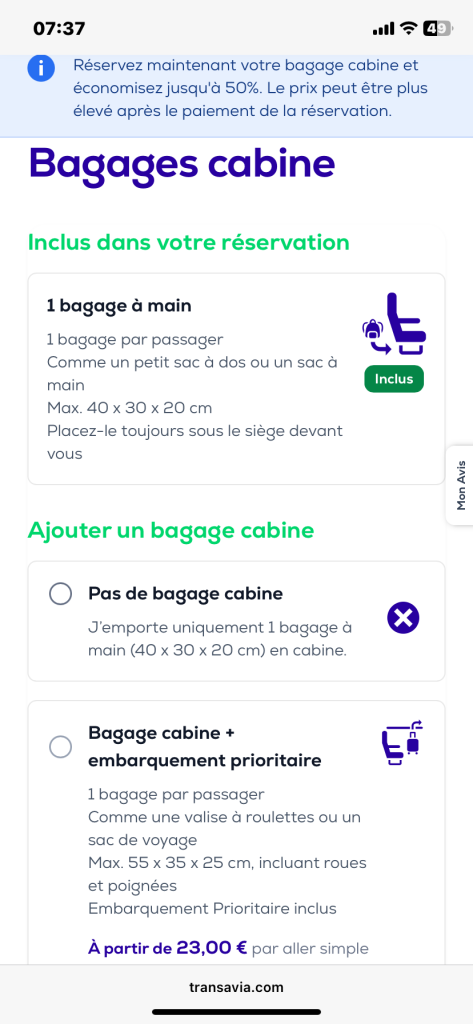Image resolution: width=473 pixels, height=1024 pixels.
Task: Click 'Inclus dans votre réservation' heading
Action: click(189, 242)
